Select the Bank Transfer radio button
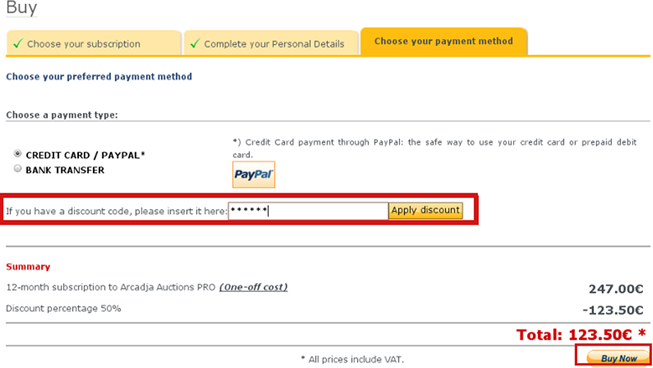The width and height of the screenshot is (653, 368). (x=17, y=168)
